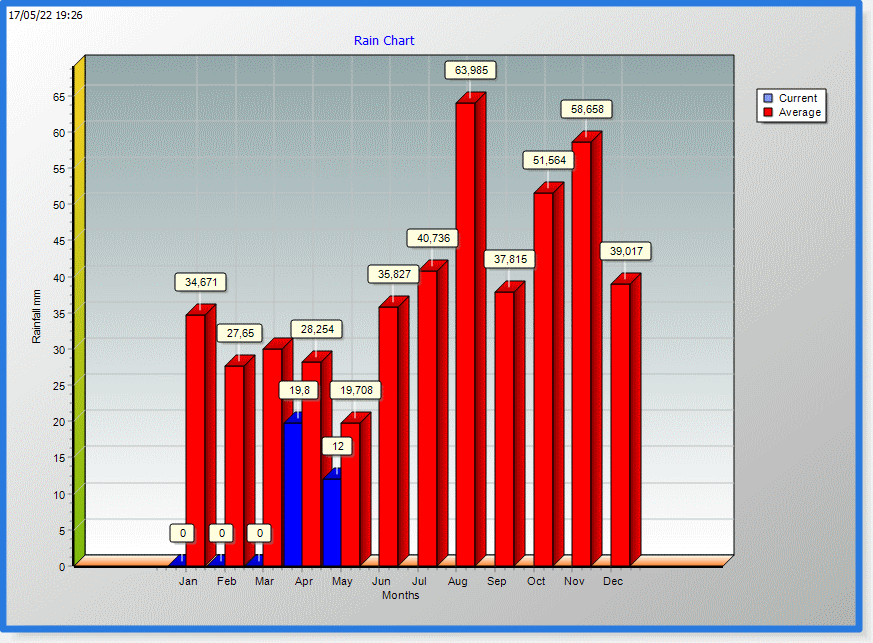The image size is (873, 643).
Task: Click the 'Months' axis title
Action: [x=400, y=595]
